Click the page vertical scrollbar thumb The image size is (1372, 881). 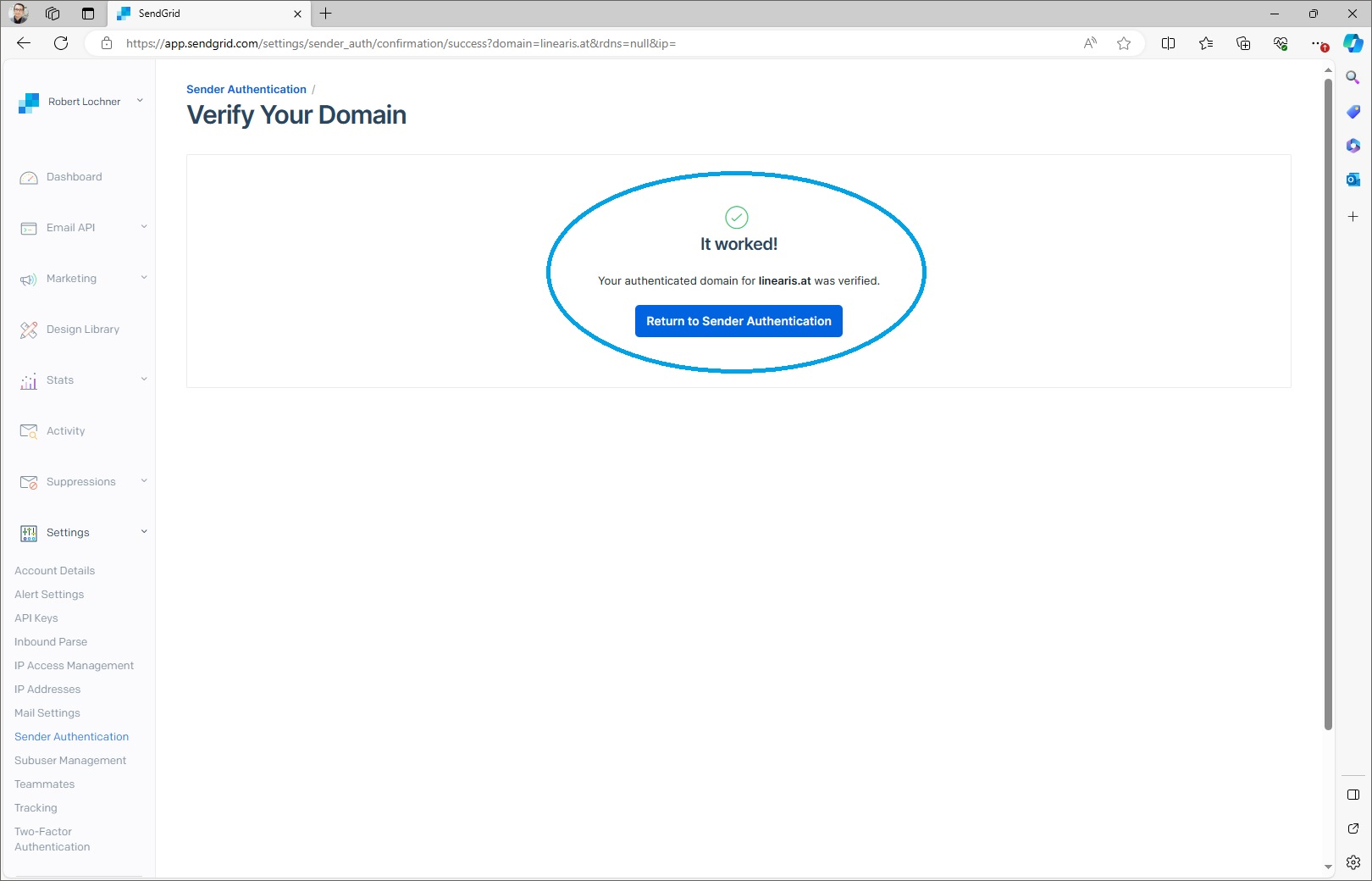pos(1328,403)
